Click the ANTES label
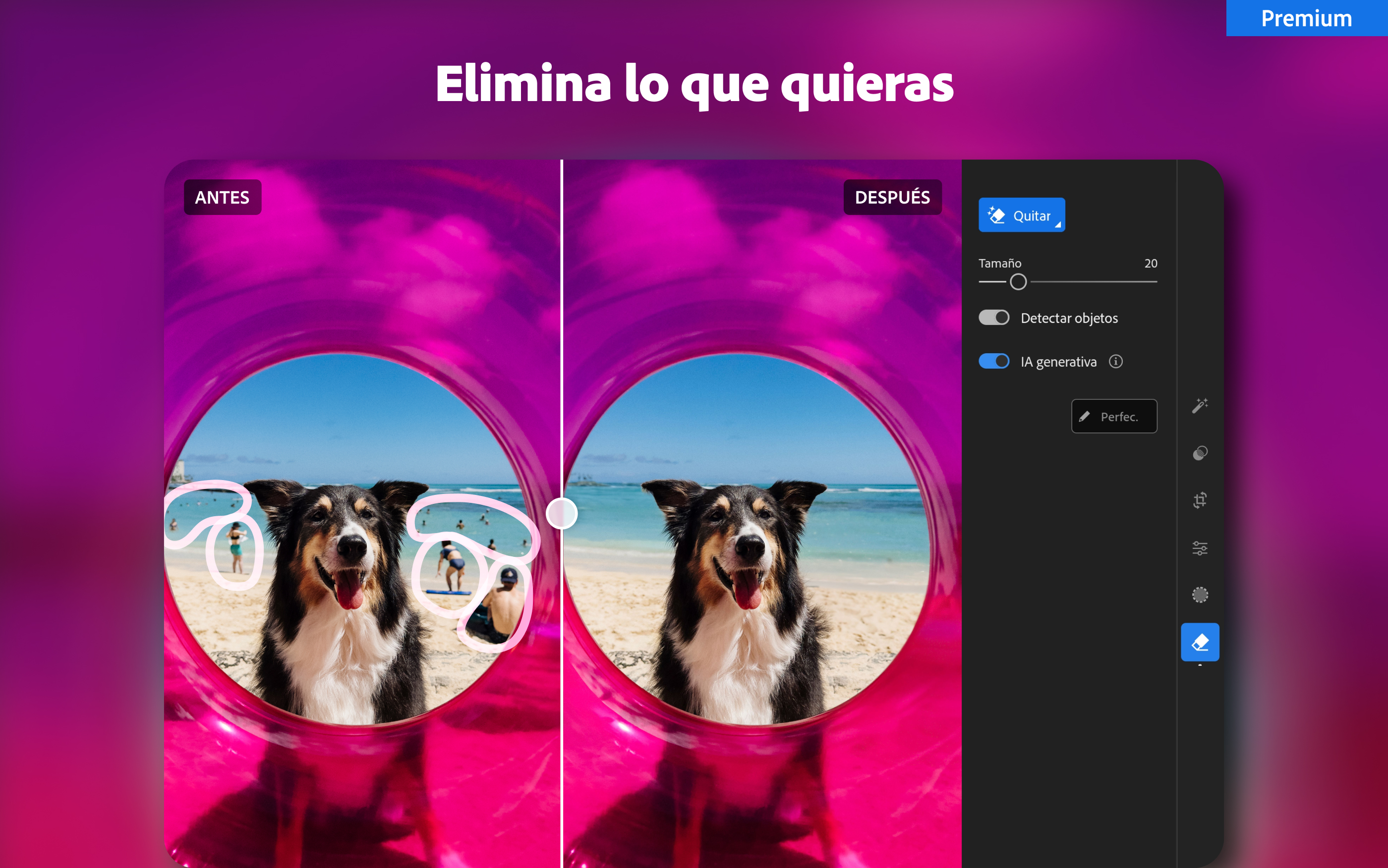 click(x=222, y=197)
